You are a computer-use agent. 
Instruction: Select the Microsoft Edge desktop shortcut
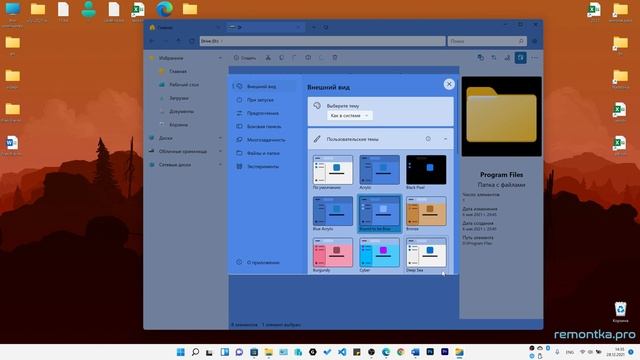point(164,9)
